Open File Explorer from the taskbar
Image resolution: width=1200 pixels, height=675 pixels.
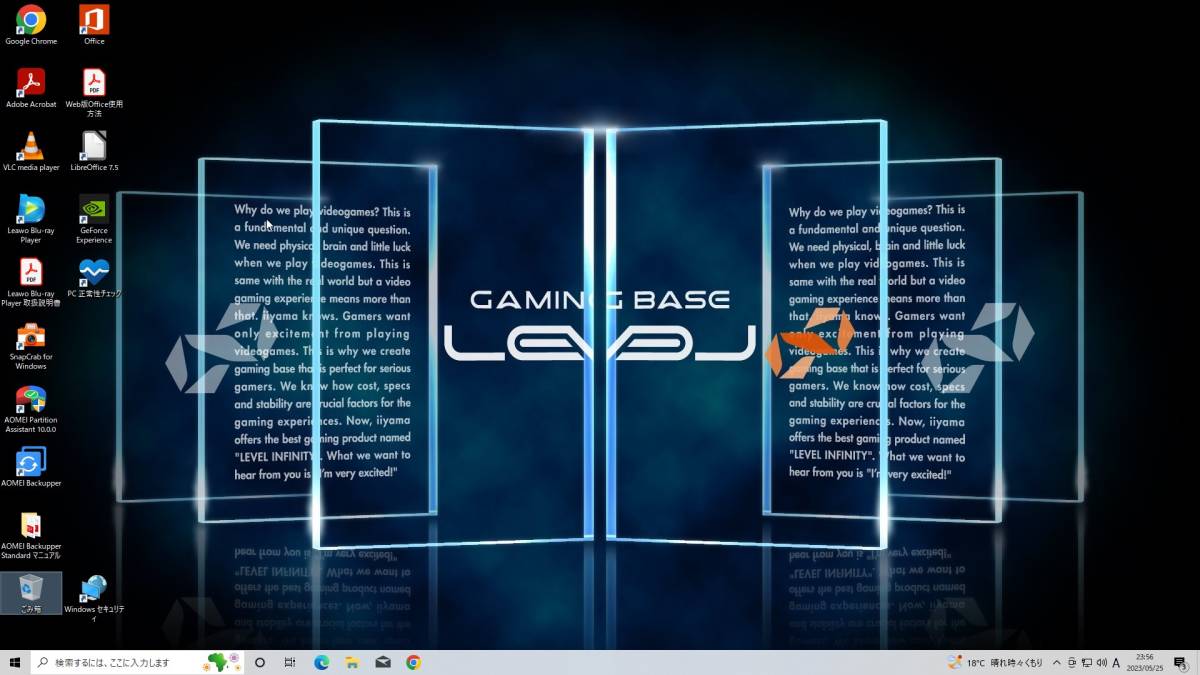tap(352, 662)
